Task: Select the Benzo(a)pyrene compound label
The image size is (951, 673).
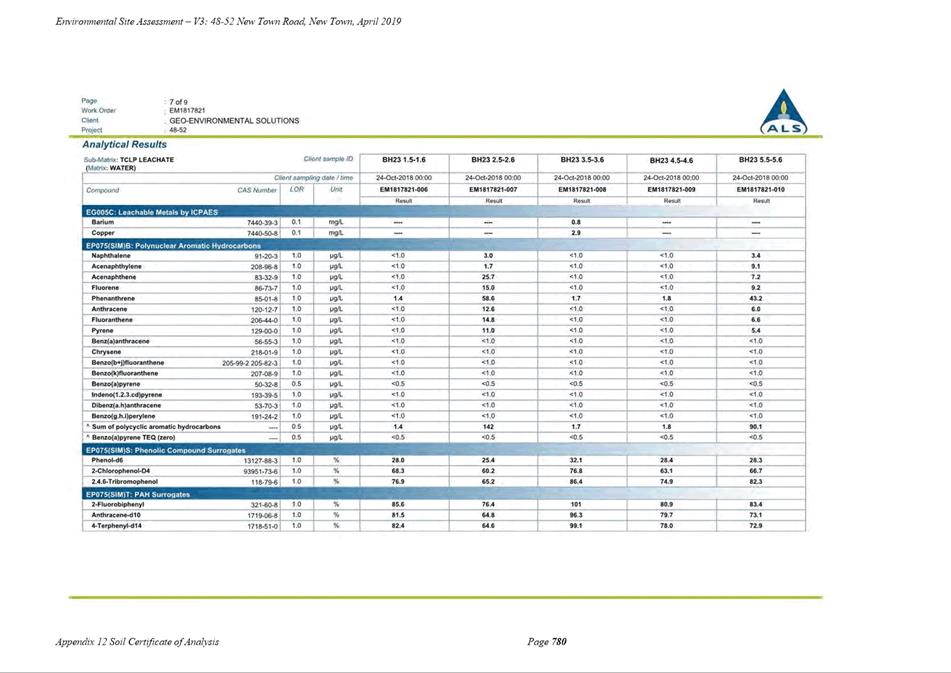Action: click(116, 384)
